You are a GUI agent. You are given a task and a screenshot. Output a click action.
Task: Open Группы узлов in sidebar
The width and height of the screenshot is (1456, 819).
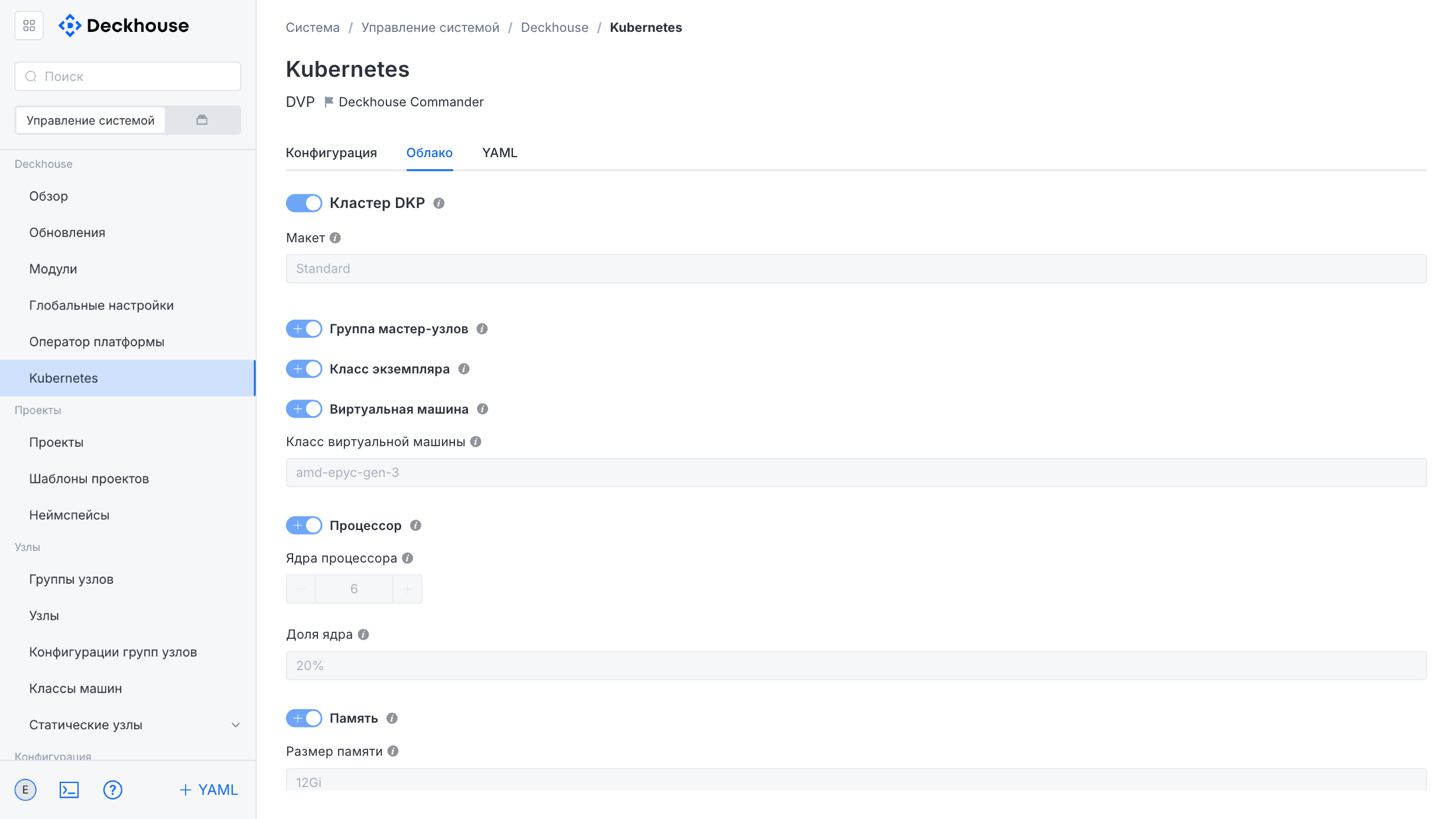tap(128, 580)
